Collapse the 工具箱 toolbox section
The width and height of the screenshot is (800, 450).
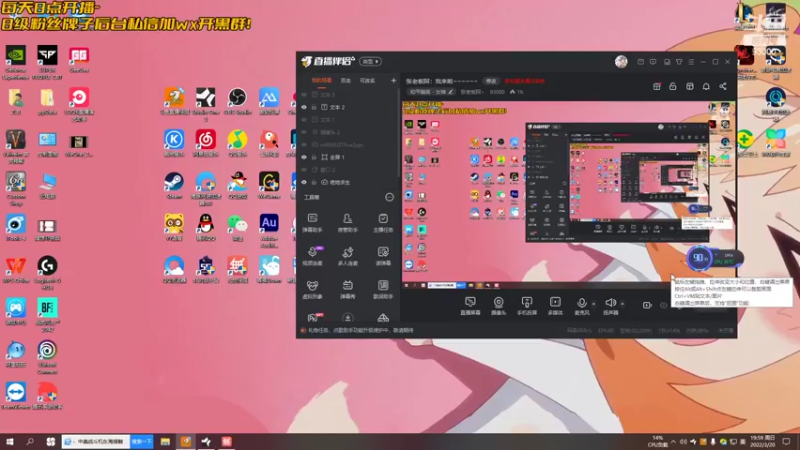tap(389, 197)
